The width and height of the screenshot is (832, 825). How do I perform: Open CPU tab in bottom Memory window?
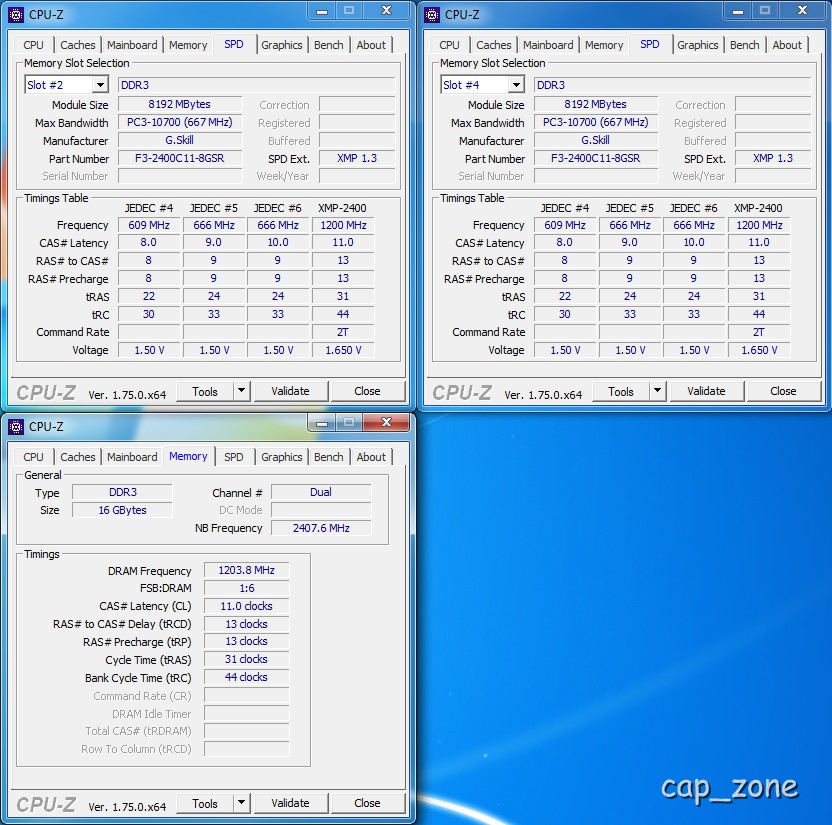33,457
